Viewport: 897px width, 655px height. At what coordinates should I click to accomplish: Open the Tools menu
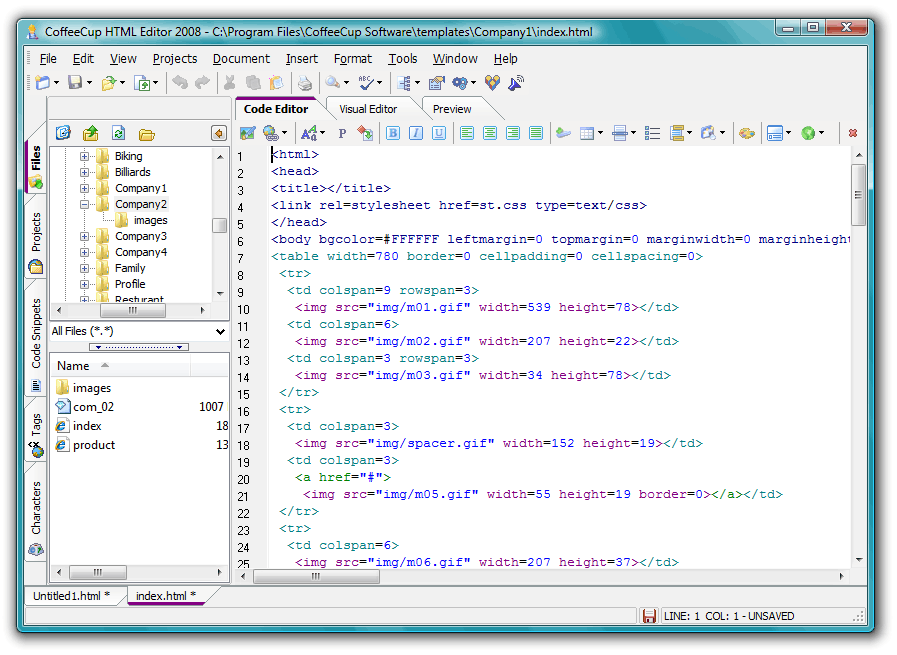click(403, 59)
